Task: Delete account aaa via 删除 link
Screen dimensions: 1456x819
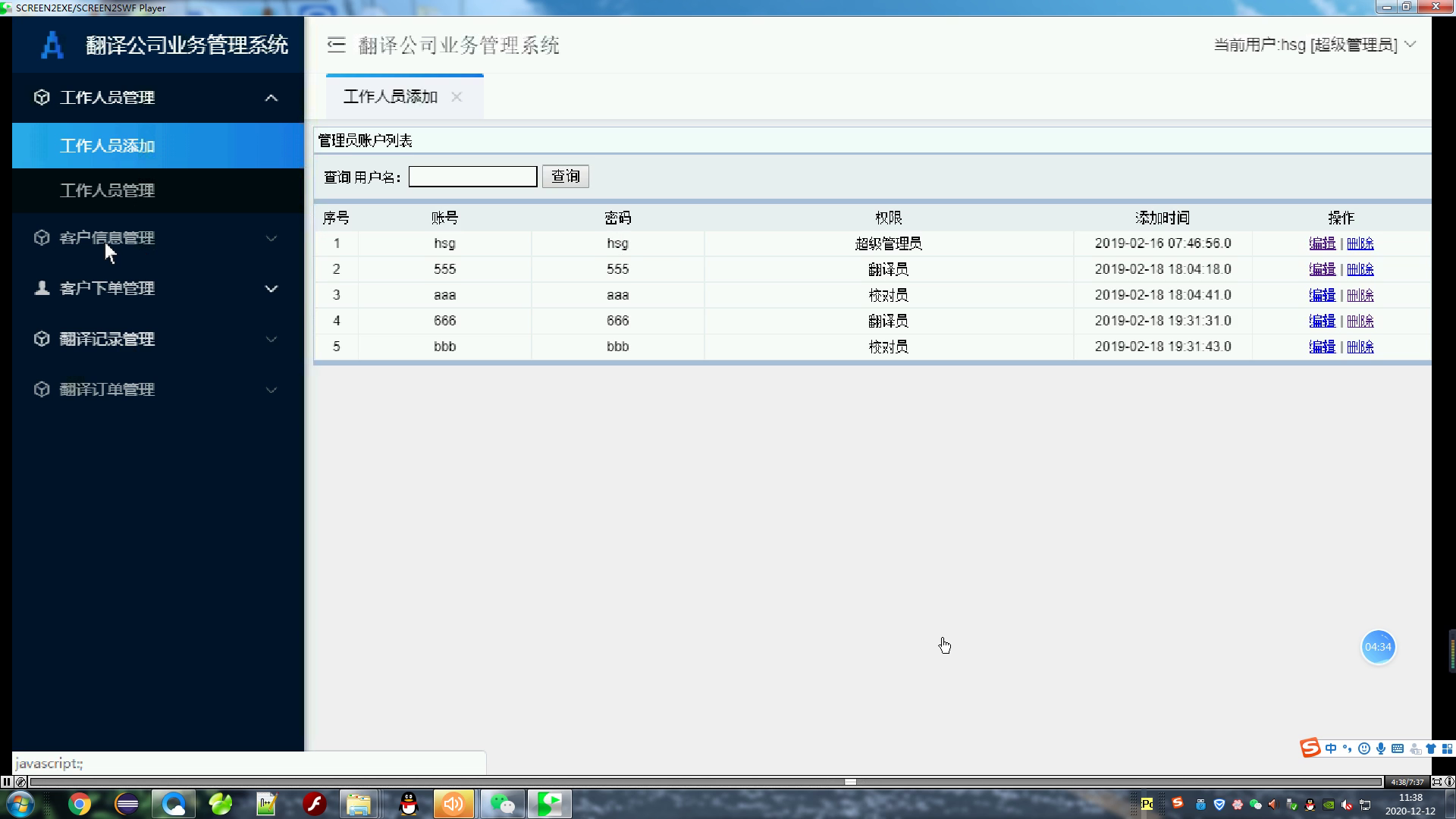Action: [1360, 295]
